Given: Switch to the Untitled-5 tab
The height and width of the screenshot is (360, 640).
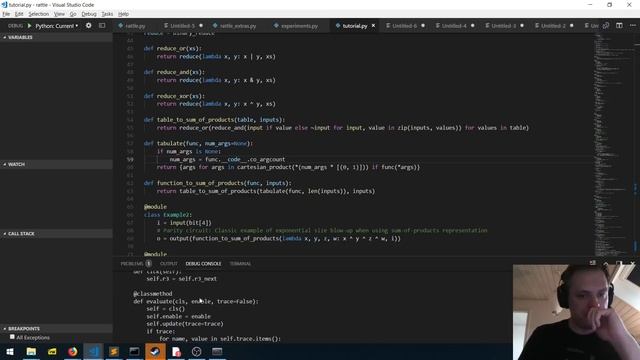Looking at the screenshot, I should (182, 26).
